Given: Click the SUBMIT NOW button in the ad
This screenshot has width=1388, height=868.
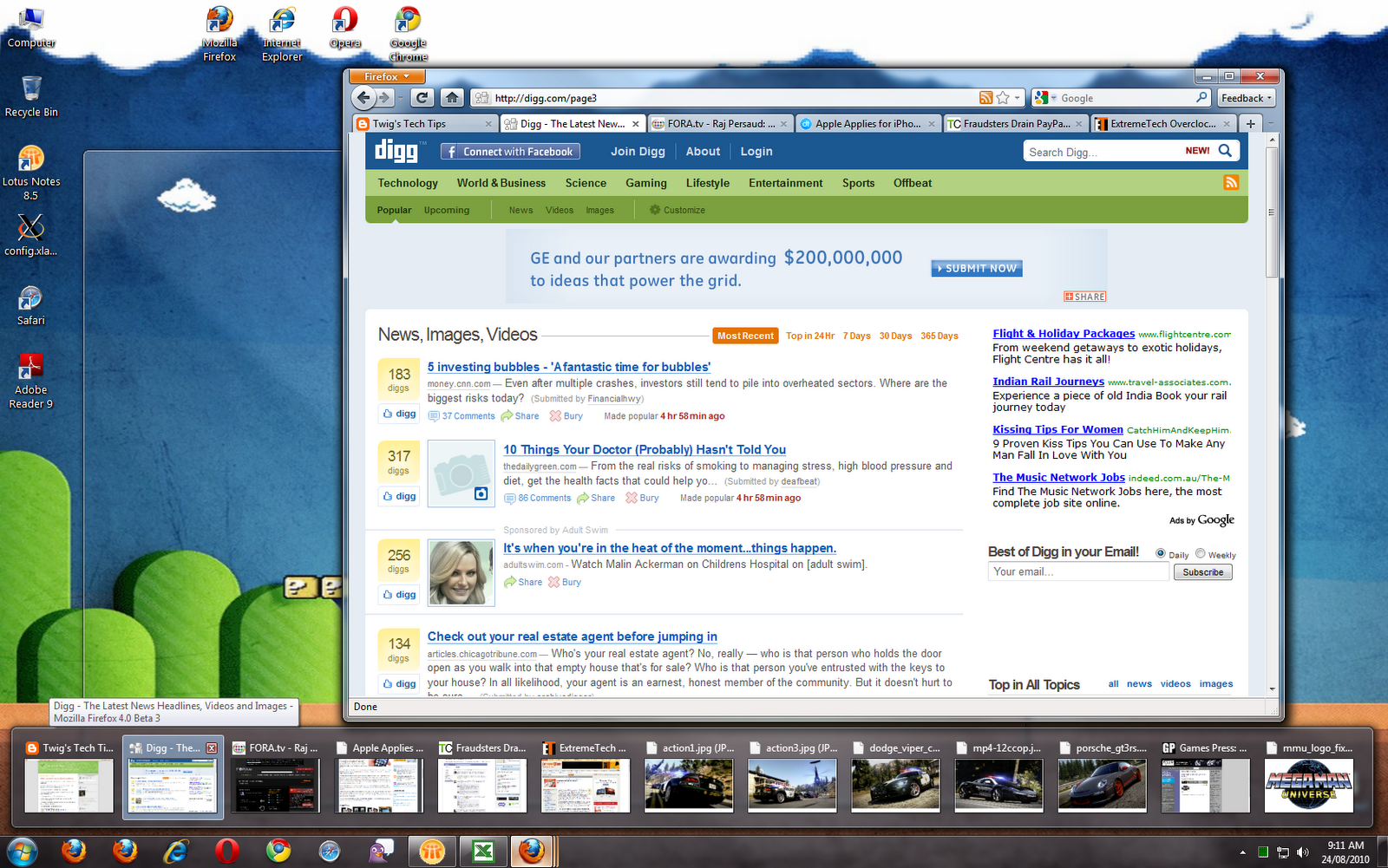Looking at the screenshot, I should pyautogui.click(x=977, y=269).
